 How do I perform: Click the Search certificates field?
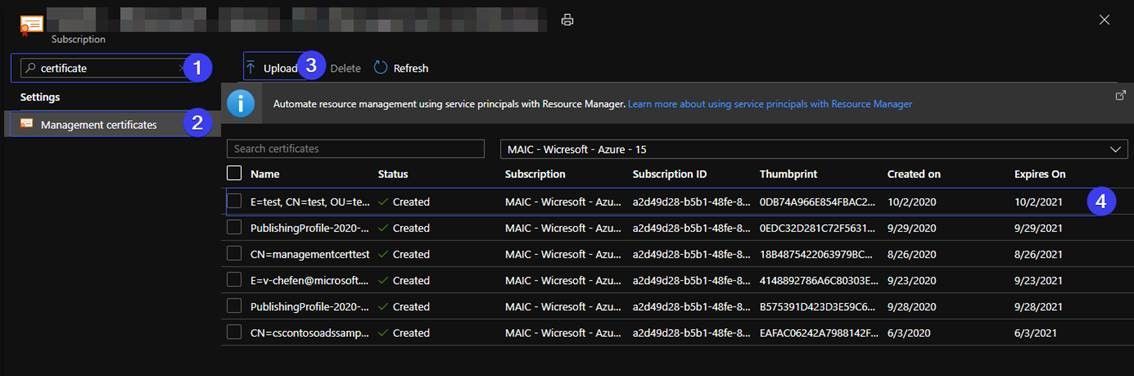click(355, 148)
